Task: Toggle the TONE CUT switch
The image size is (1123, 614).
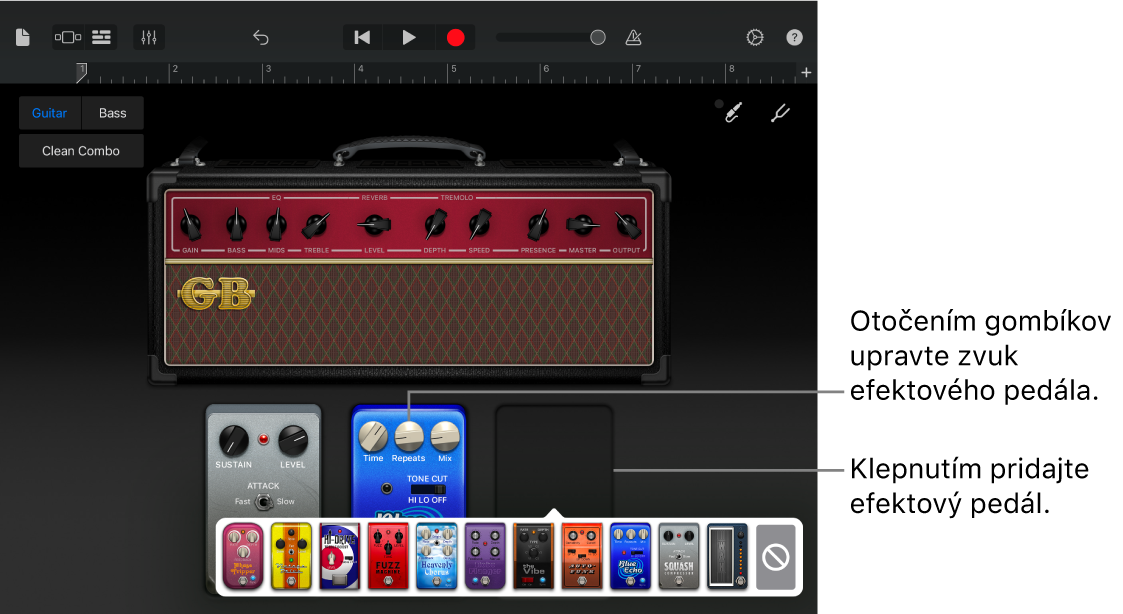Action: 428,489
